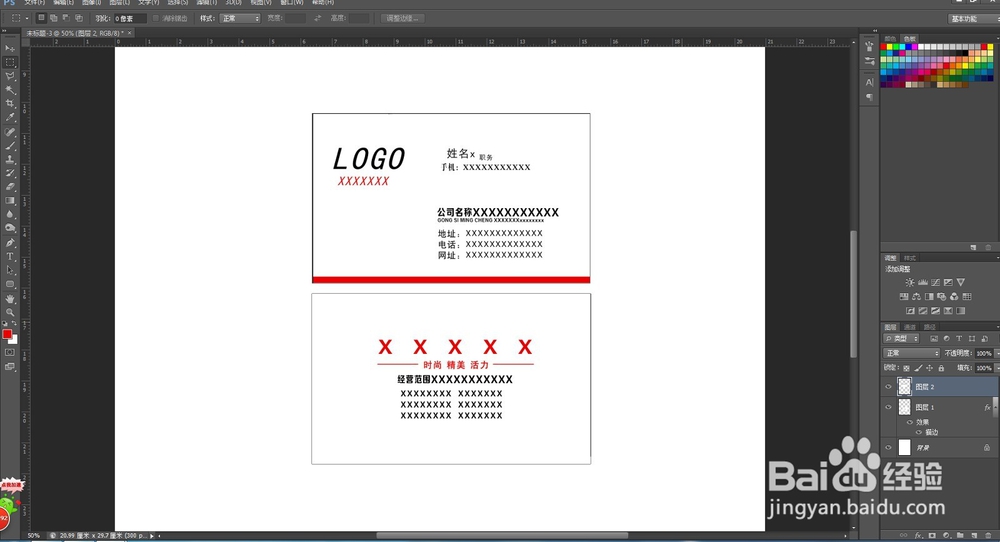1000x542 pixels.
Task: Click the new selection mode icon
Action: point(41,18)
